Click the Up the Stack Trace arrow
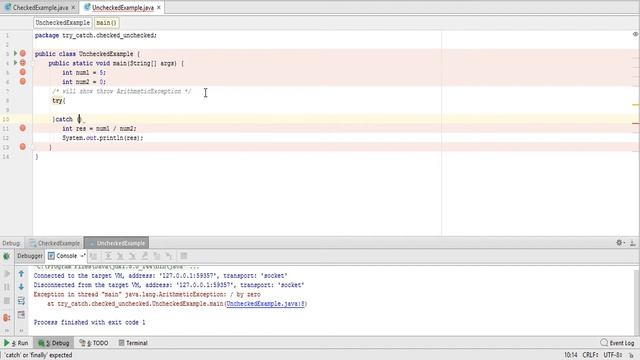640x360 pixels. click(21, 273)
